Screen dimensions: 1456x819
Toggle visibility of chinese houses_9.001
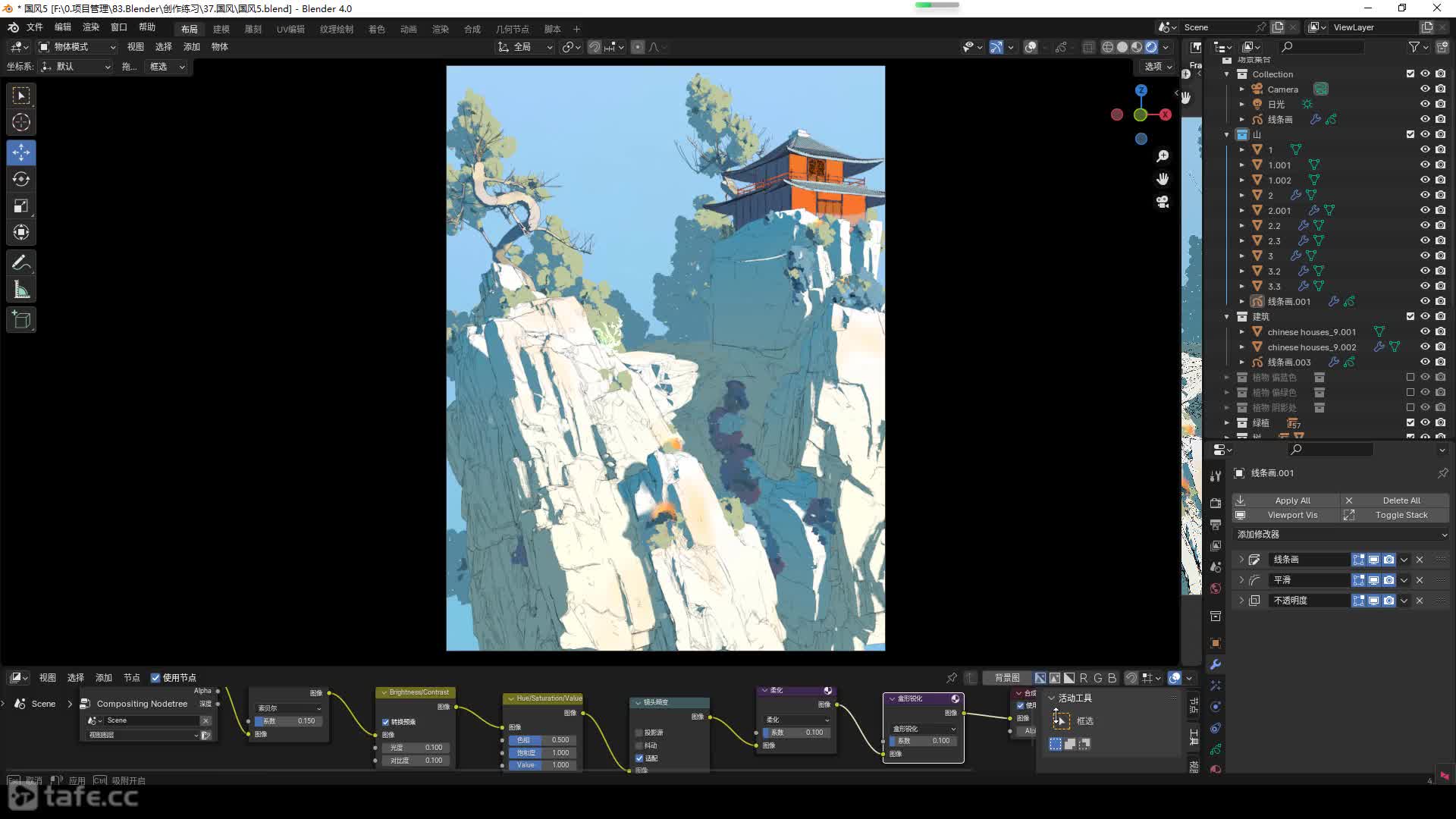tap(1425, 331)
